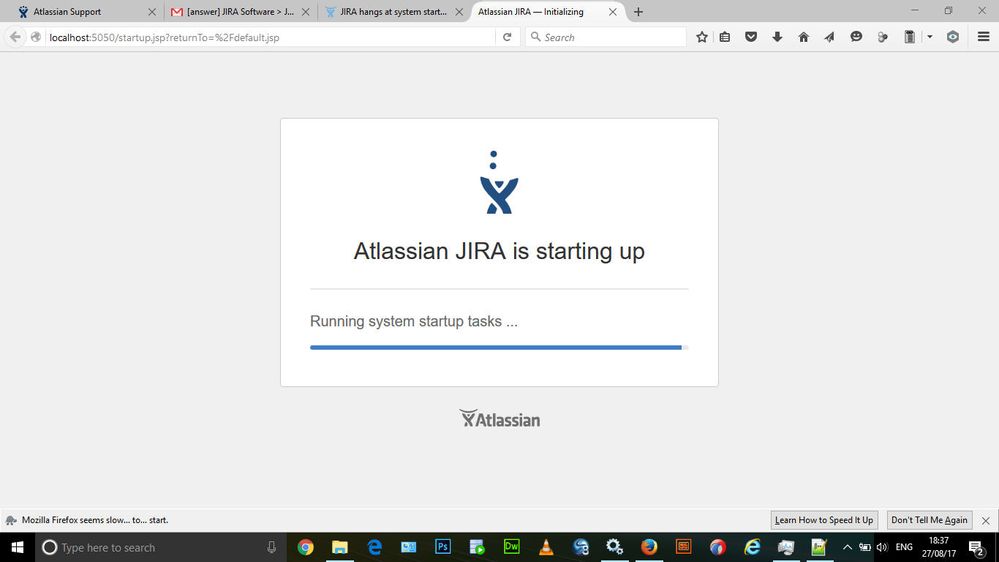
Task: Open the Firefox hamburger menu
Action: 983,37
